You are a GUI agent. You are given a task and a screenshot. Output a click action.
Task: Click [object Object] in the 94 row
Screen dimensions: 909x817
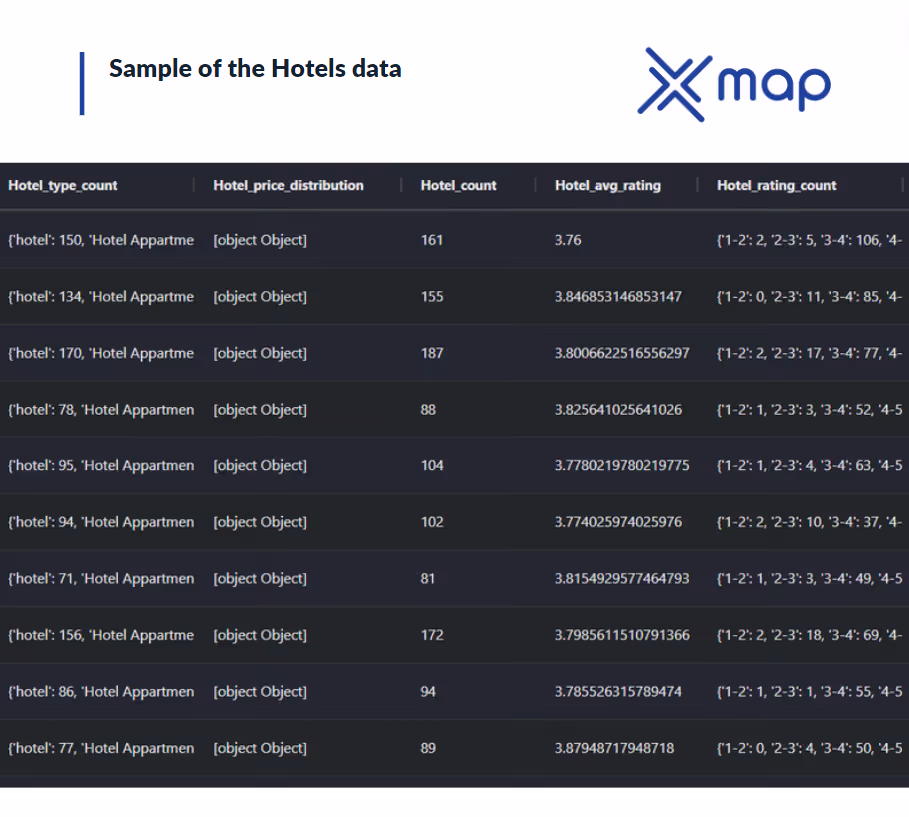pyautogui.click(x=260, y=692)
